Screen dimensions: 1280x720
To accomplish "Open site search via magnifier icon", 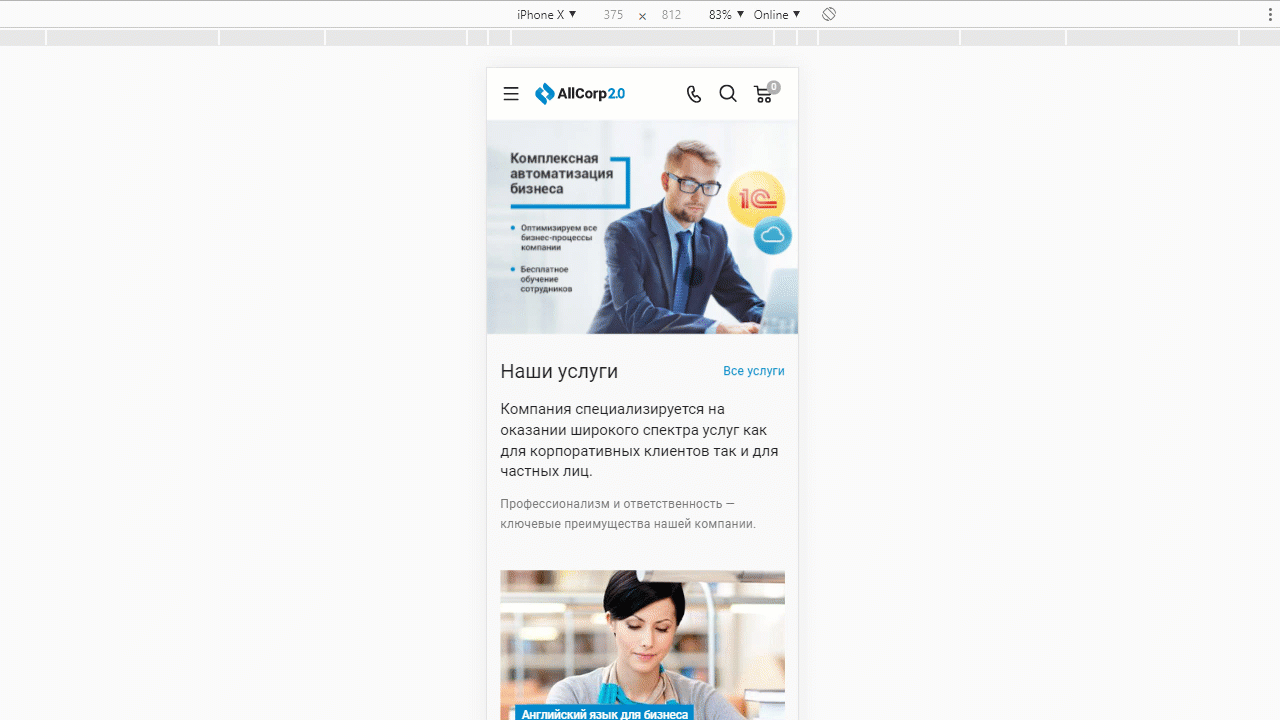I will 728,94.
